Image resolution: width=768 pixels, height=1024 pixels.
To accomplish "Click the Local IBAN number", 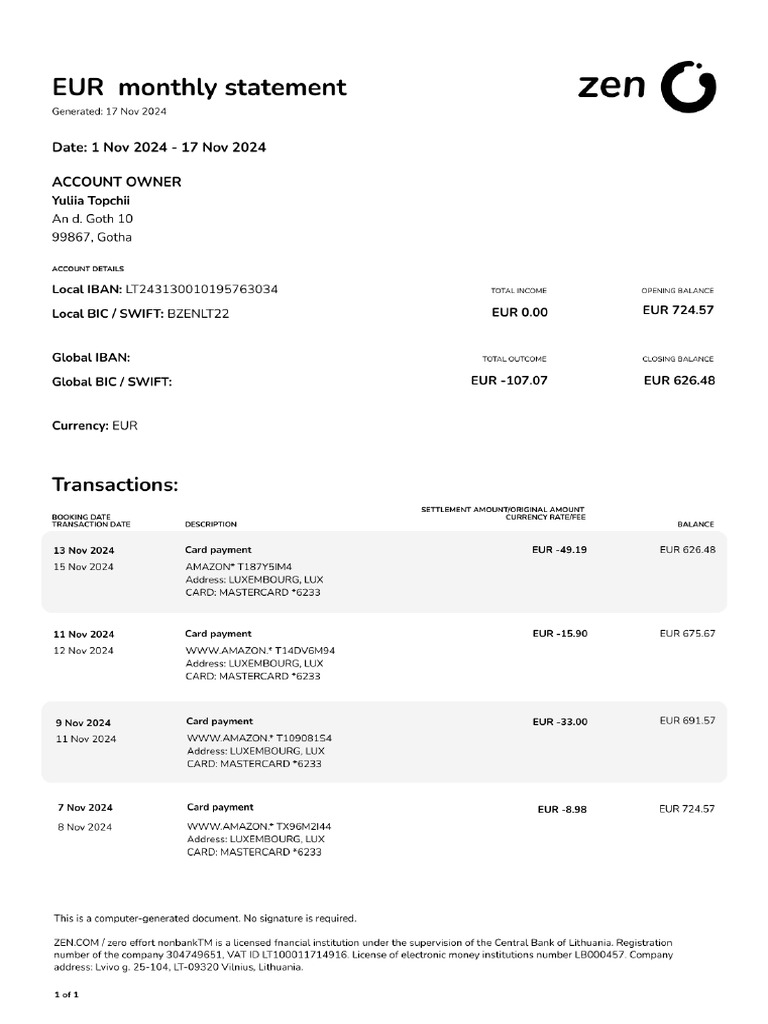I will 201,289.
